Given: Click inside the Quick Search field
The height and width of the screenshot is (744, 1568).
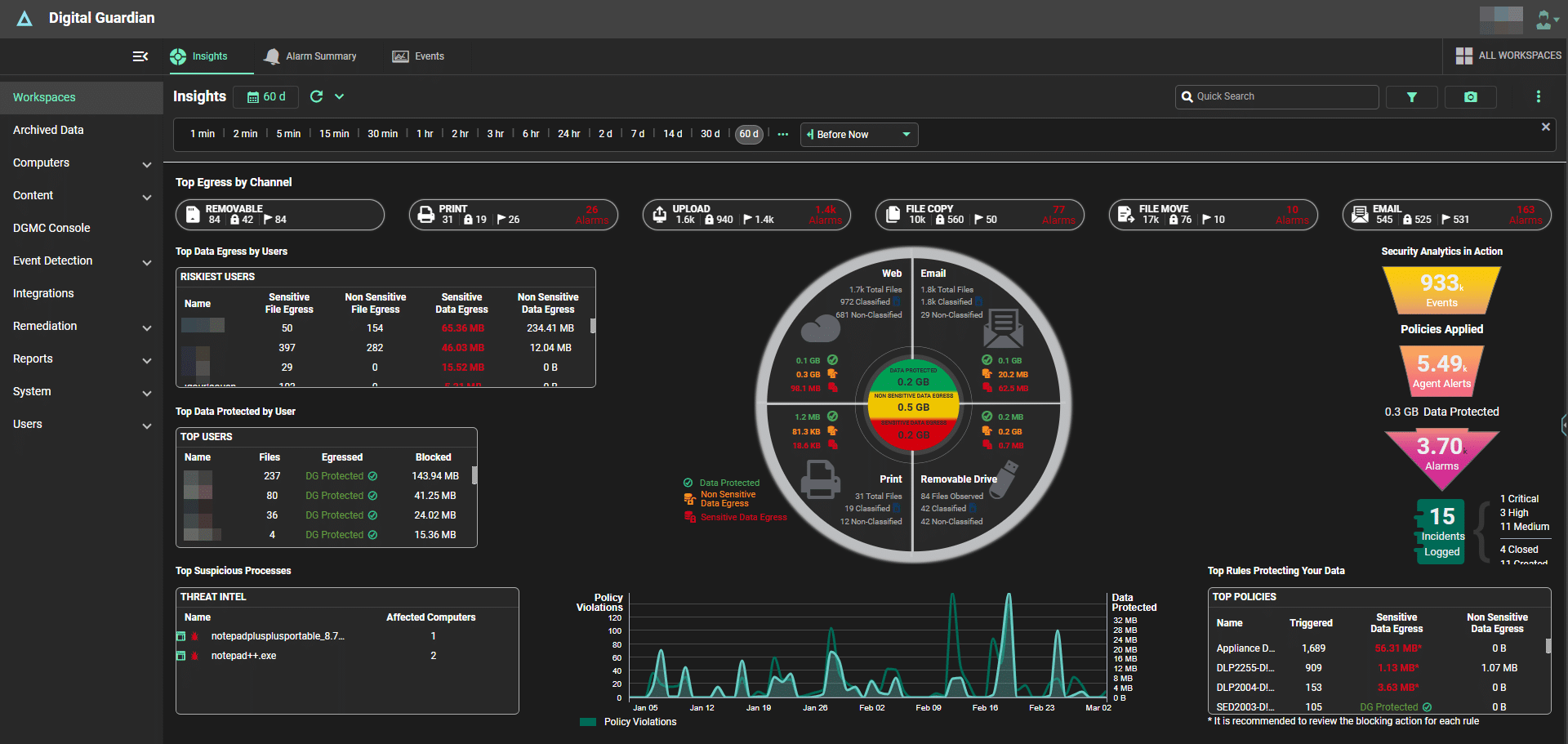Looking at the screenshot, I should (1278, 96).
